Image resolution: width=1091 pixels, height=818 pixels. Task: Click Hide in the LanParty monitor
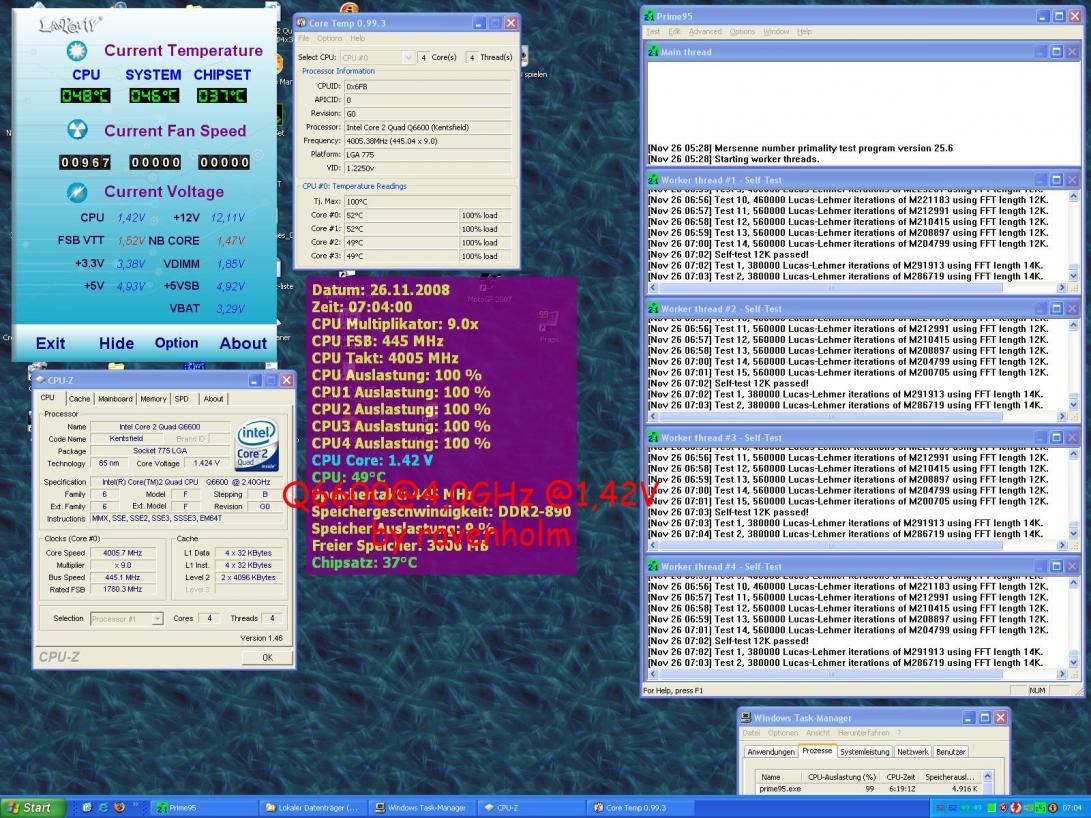tap(116, 343)
